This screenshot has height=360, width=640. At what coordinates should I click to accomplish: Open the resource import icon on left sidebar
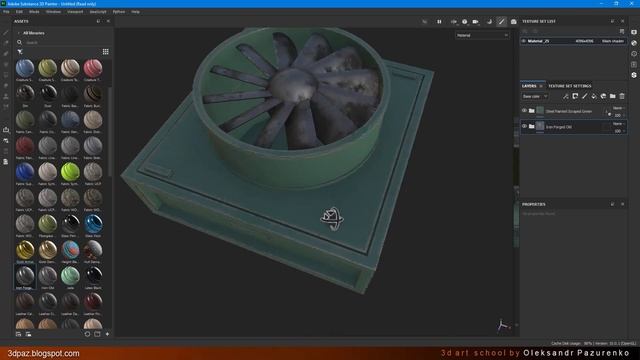[x=6, y=130]
